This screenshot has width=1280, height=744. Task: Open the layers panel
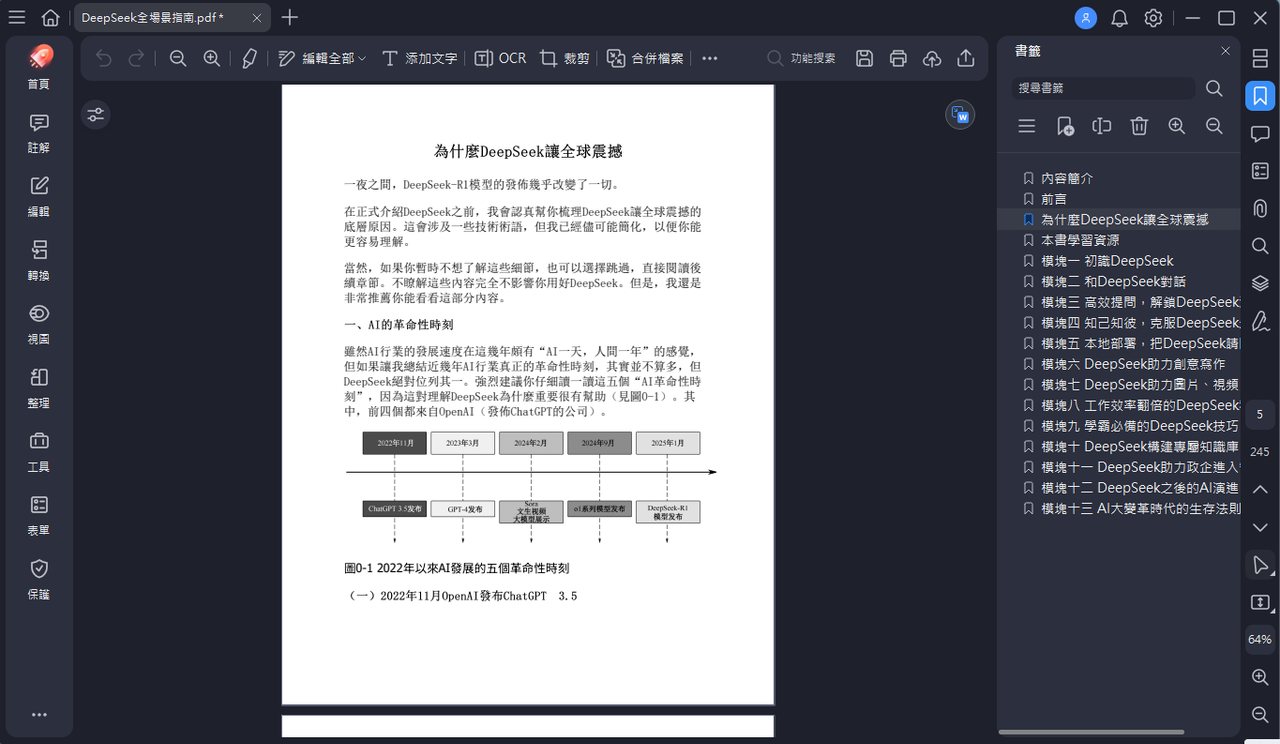click(1260, 283)
